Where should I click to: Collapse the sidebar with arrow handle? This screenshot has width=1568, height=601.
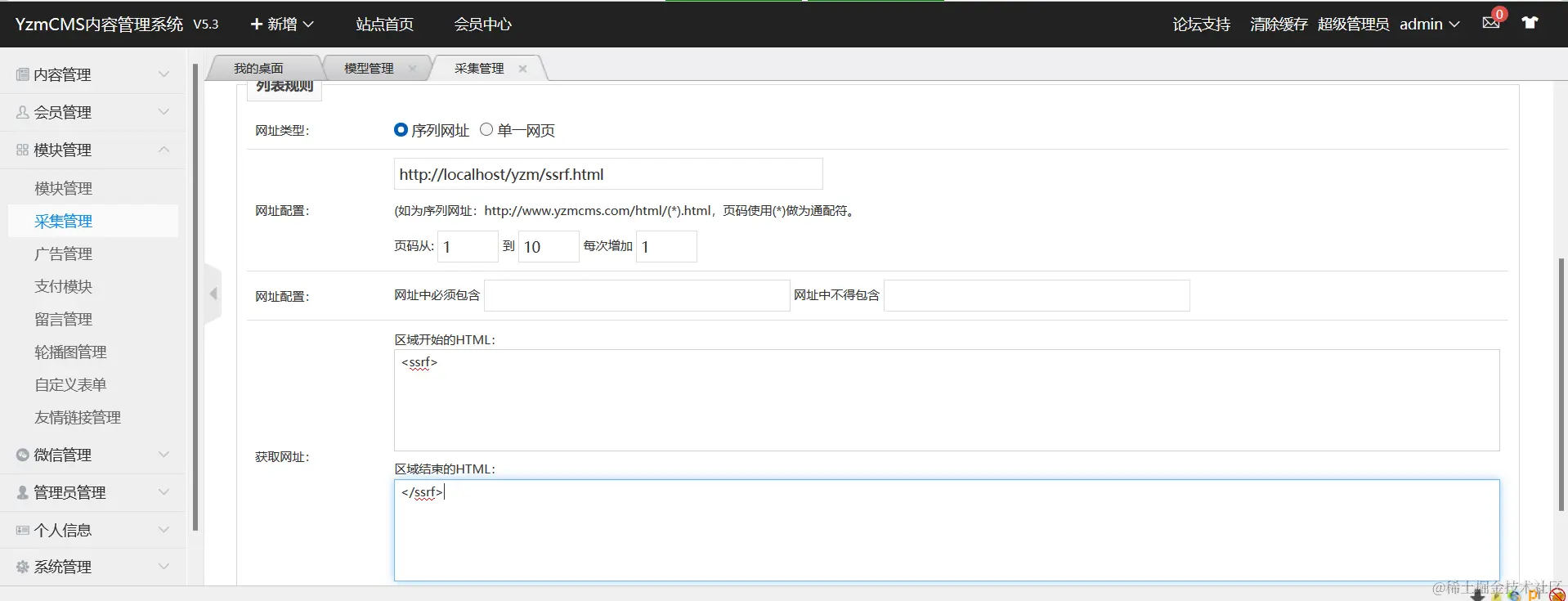213,294
